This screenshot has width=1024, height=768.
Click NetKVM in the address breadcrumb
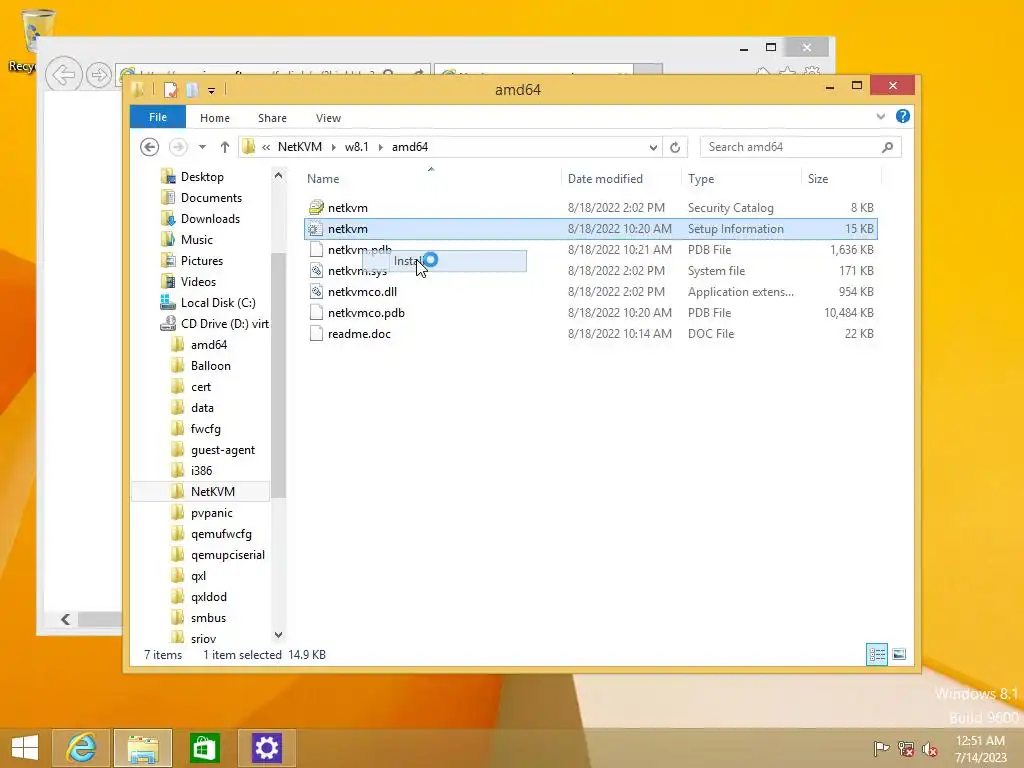(300, 147)
